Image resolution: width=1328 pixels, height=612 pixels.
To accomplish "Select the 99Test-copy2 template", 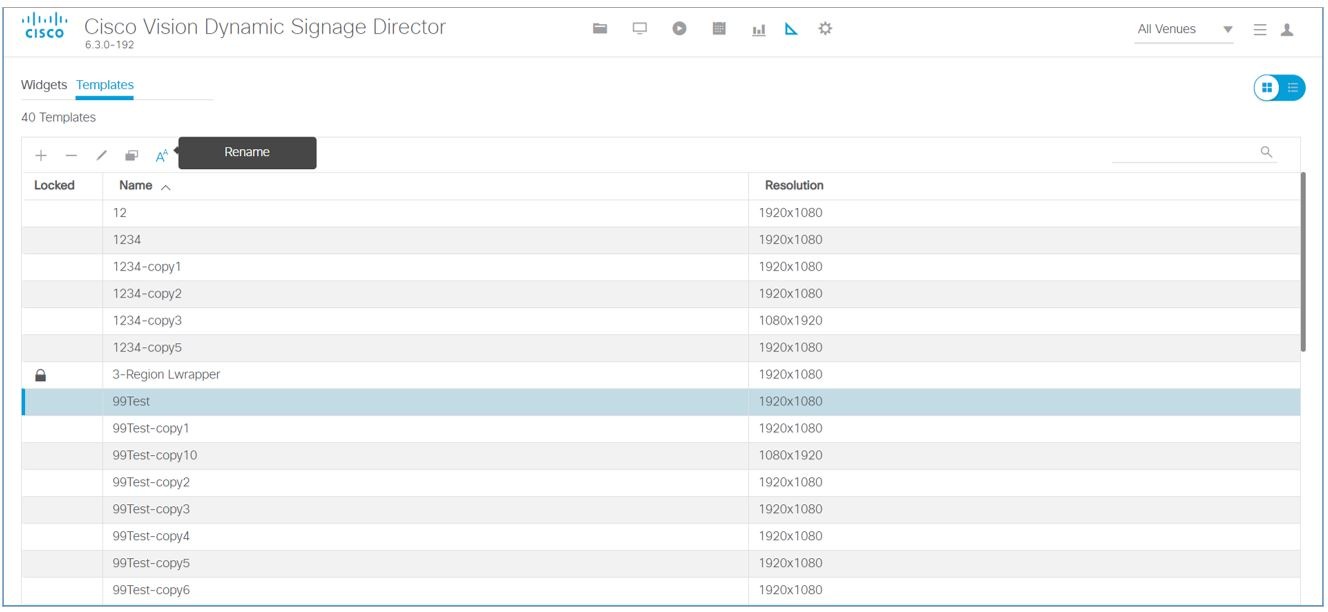I will pyautogui.click(x=662, y=483).
